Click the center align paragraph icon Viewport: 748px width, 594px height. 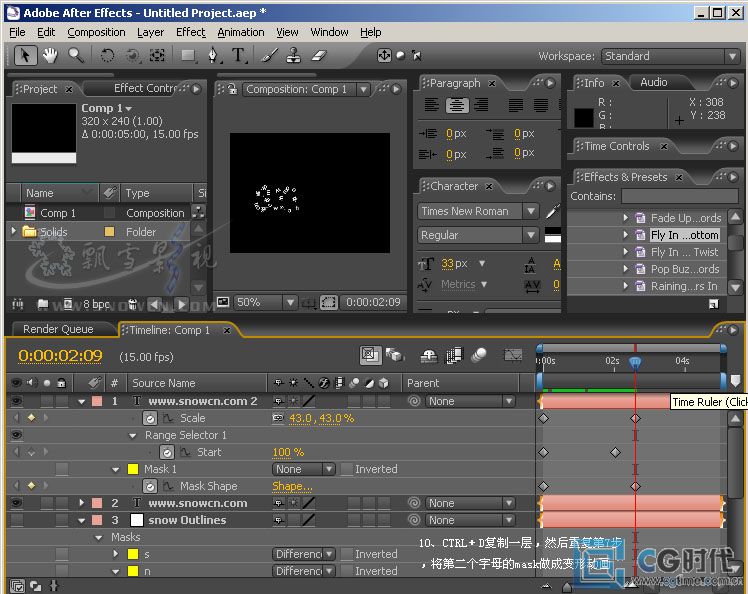click(x=457, y=104)
